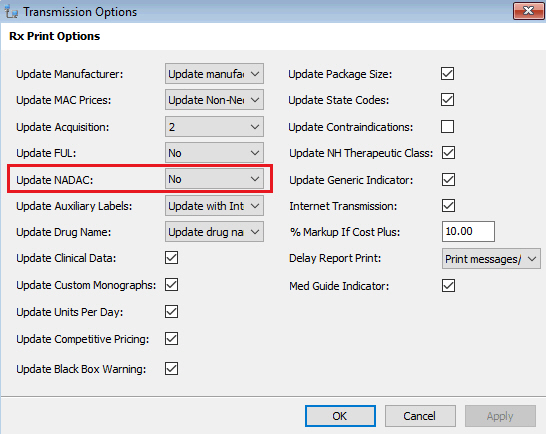Click the Transmission Options title bar icon
Viewport: 546px width, 434px height.
[x=11, y=11]
